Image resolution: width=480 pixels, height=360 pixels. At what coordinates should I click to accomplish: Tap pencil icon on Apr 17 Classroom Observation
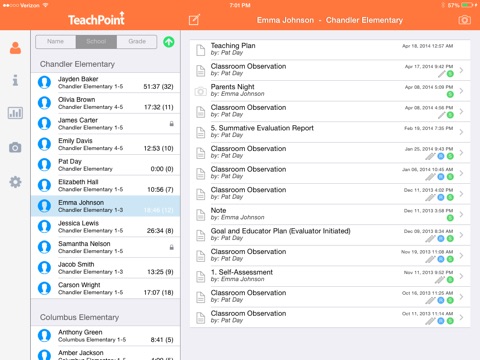(x=441, y=74)
